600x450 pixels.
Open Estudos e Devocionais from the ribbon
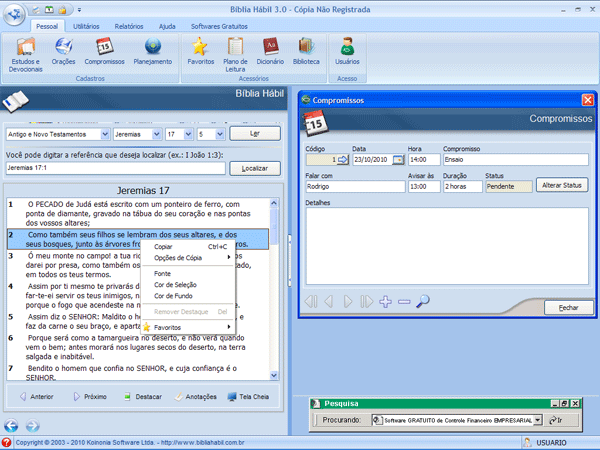click(x=26, y=50)
